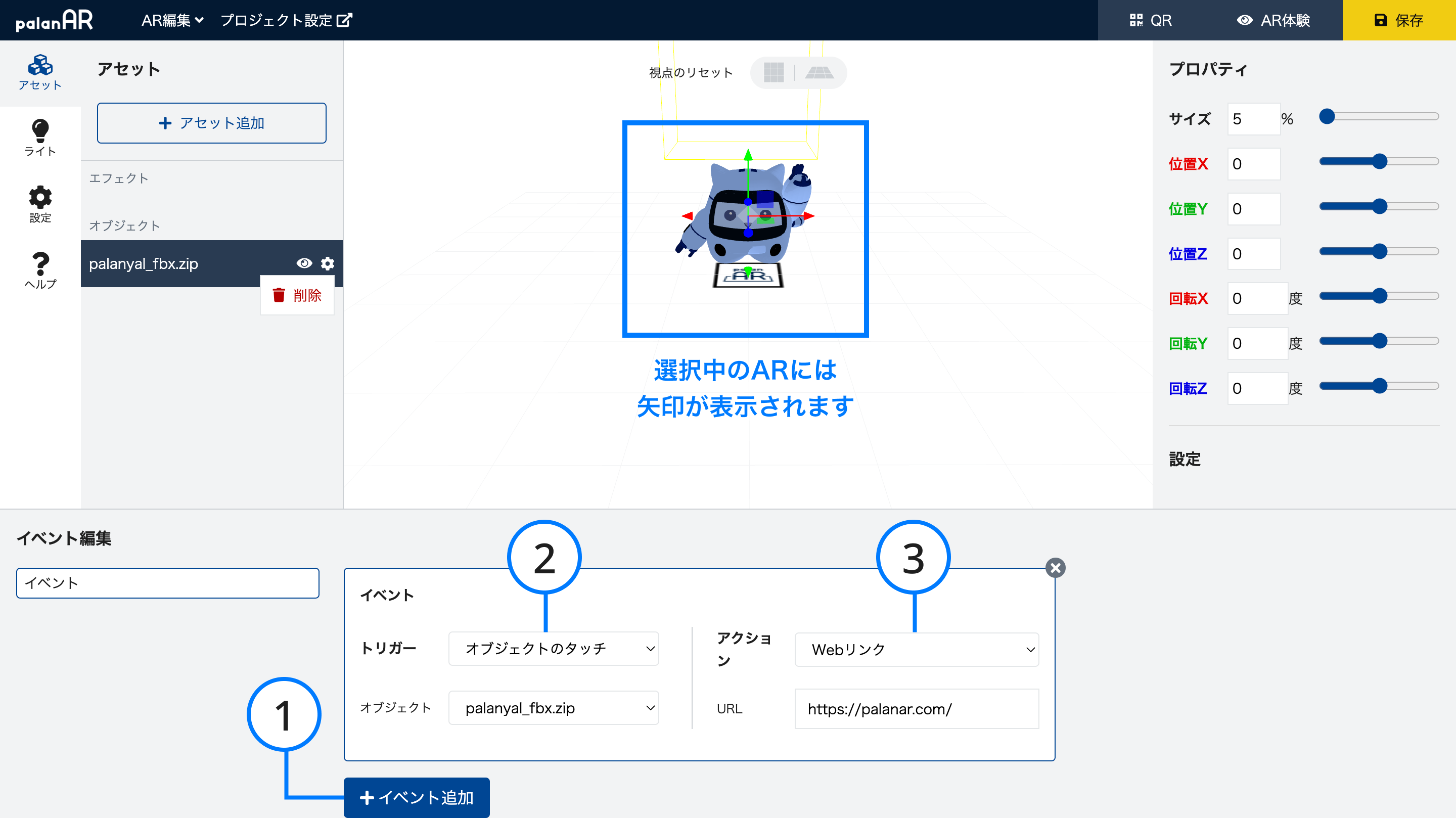Close the event card with X icon
This screenshot has height=818, width=1456.
coord(1055,568)
